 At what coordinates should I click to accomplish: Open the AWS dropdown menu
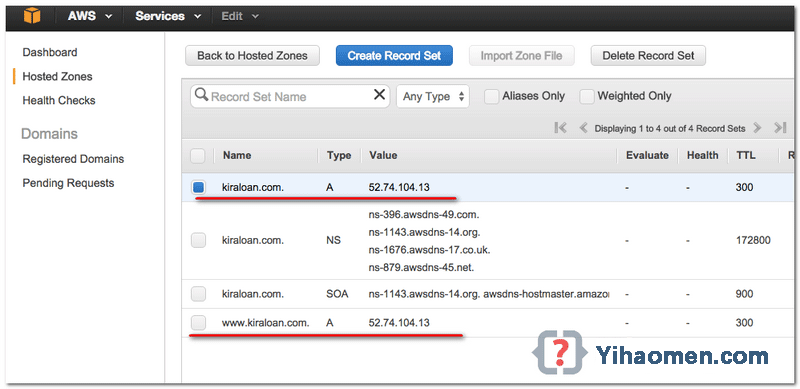89,16
